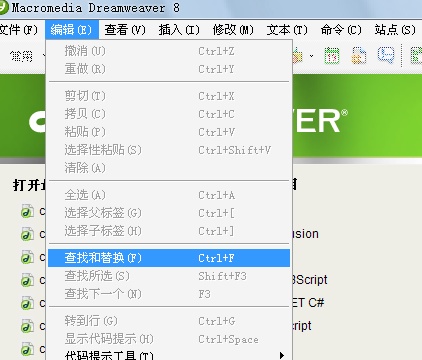
Task: Open the 文件 (F) menu
Action: click(19, 30)
